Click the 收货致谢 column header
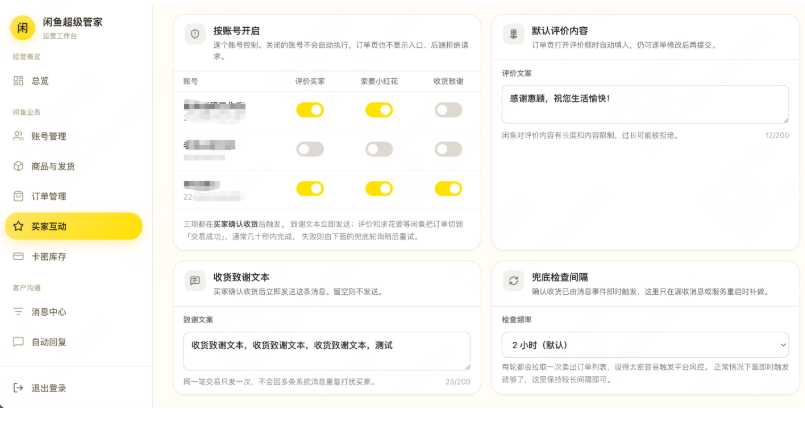The width and height of the screenshot is (805, 422). coord(448,81)
